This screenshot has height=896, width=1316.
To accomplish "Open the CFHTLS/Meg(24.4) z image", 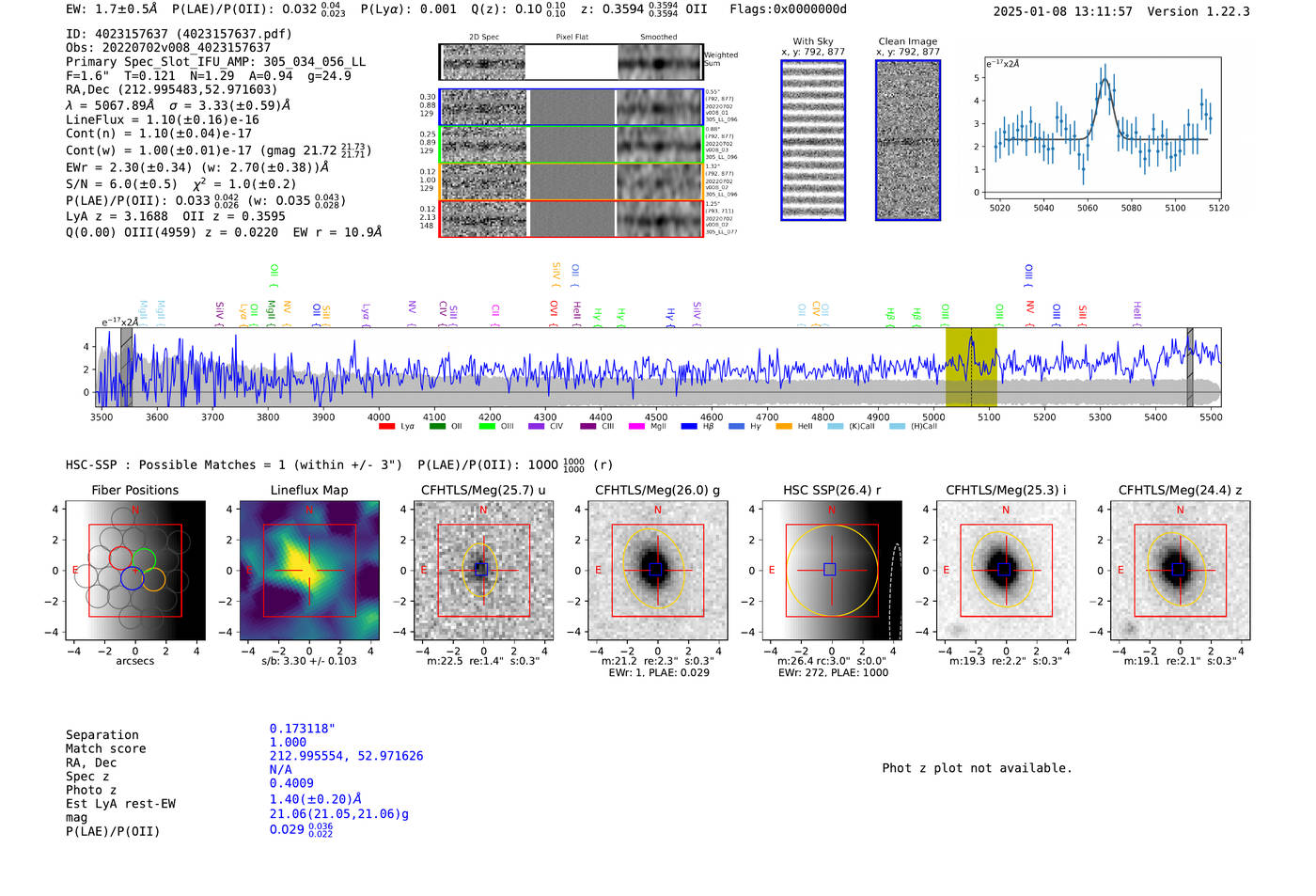I will click(1180, 571).
